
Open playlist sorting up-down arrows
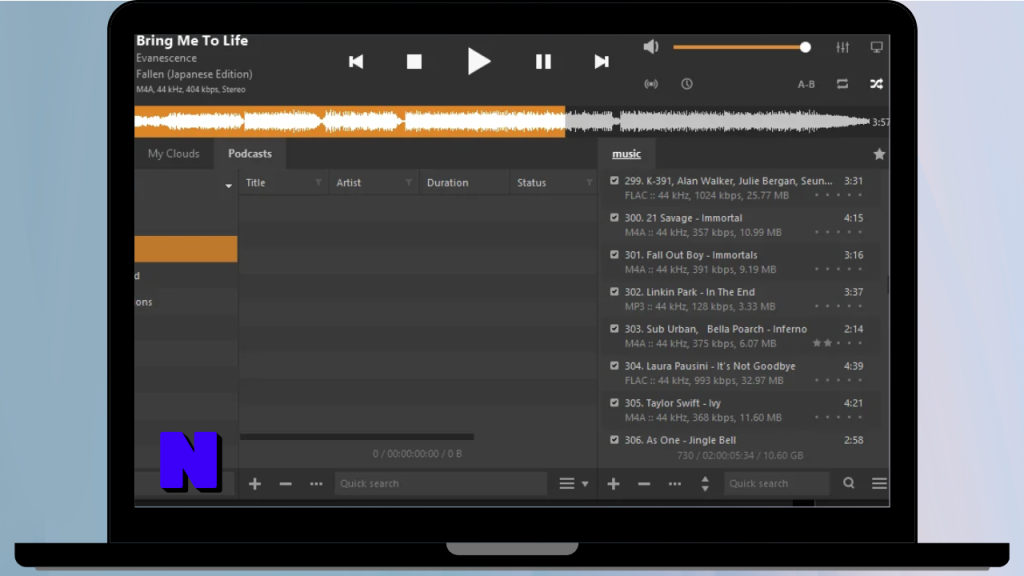[705, 483]
